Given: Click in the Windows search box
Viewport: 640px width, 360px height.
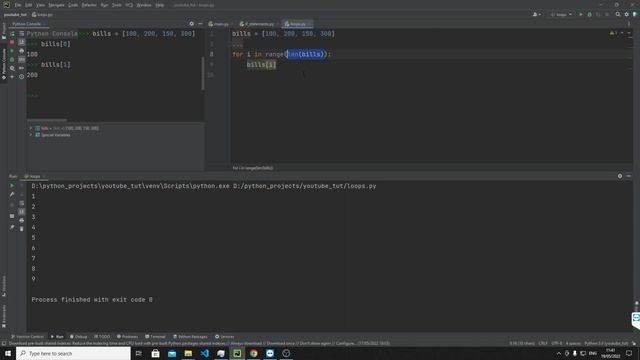Looking at the screenshot, I should click(73, 353).
